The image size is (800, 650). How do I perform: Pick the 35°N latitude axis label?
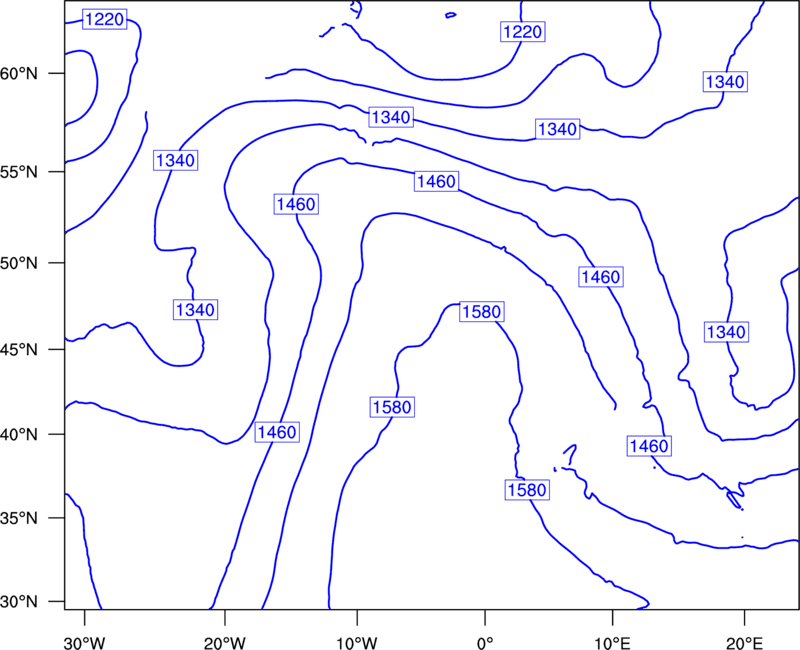(19, 518)
